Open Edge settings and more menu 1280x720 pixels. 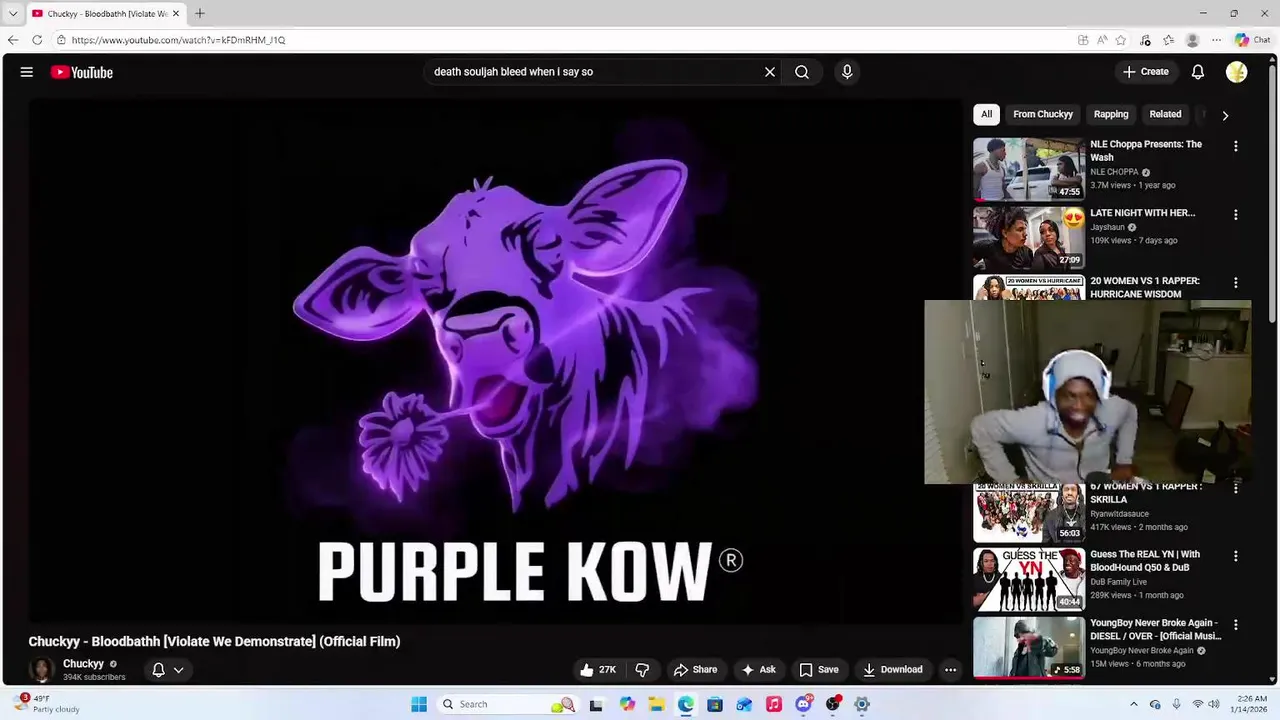pos(1216,40)
